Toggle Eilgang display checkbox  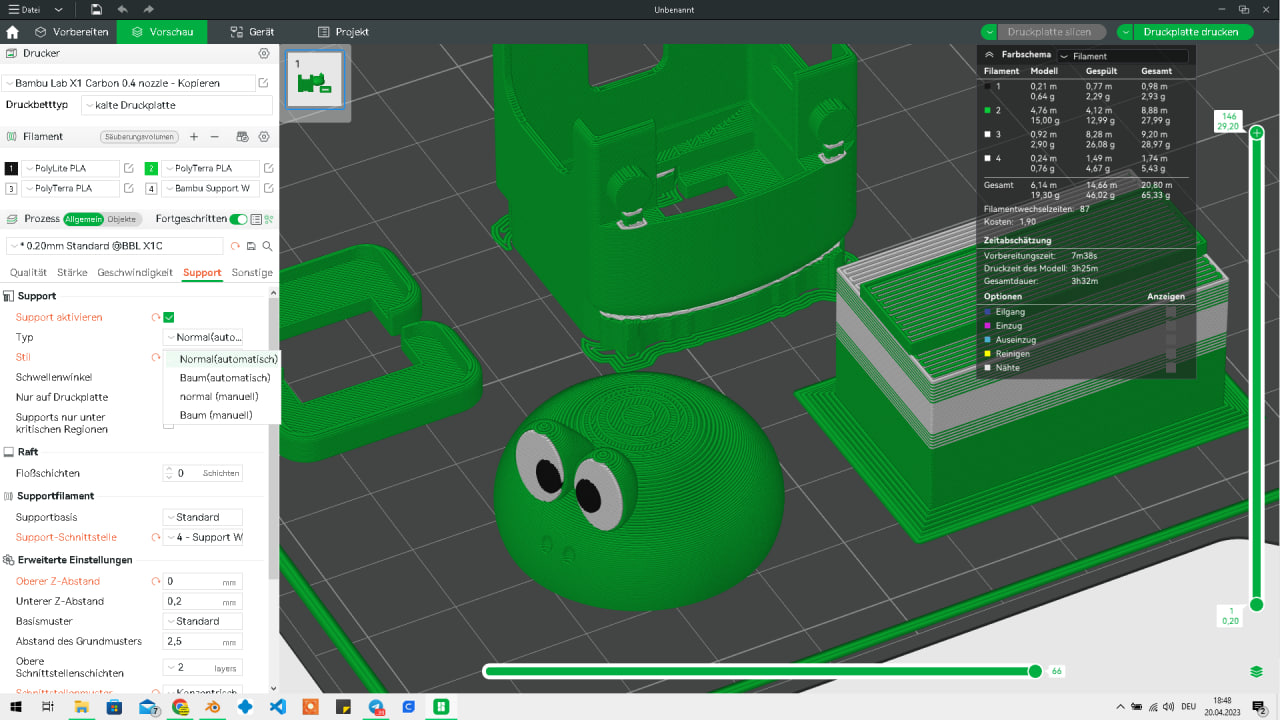(x=1171, y=312)
